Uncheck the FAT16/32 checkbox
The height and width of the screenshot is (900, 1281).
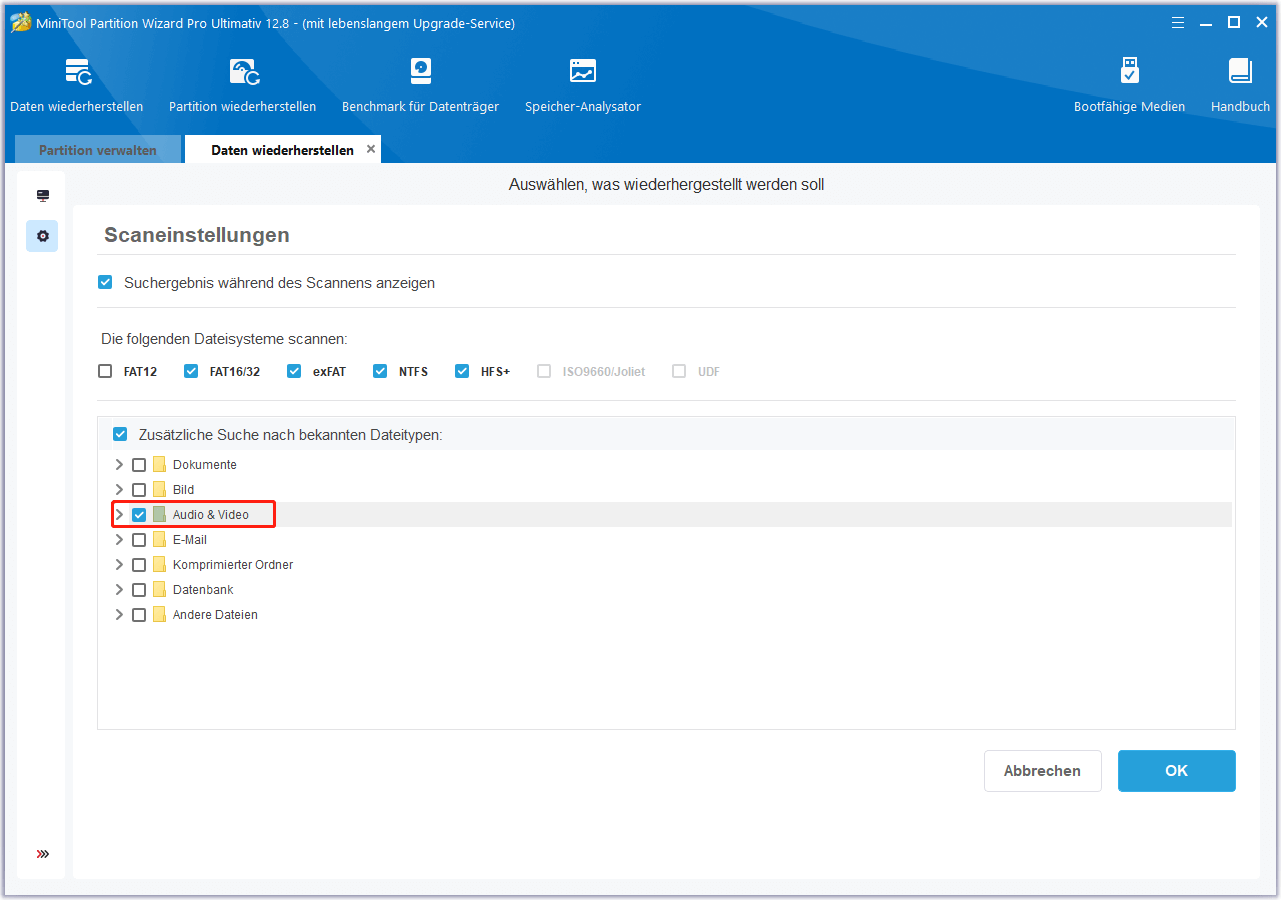click(x=191, y=371)
